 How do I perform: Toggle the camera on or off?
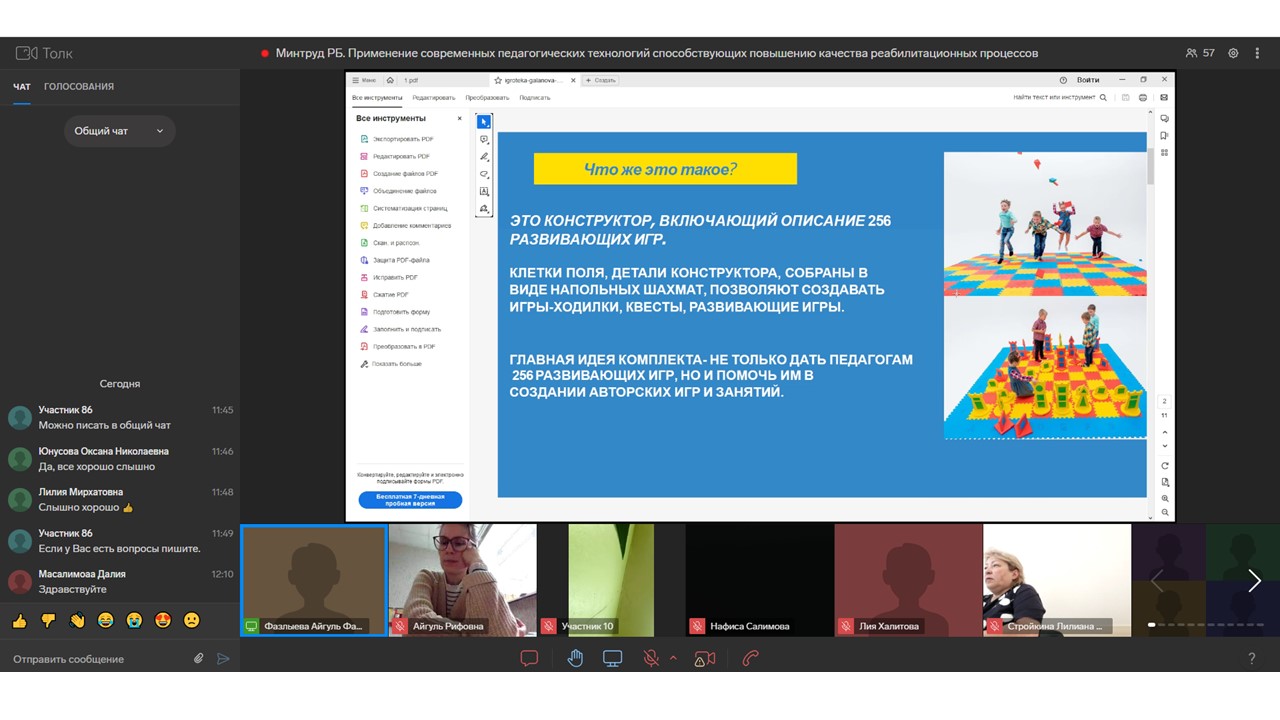point(705,658)
